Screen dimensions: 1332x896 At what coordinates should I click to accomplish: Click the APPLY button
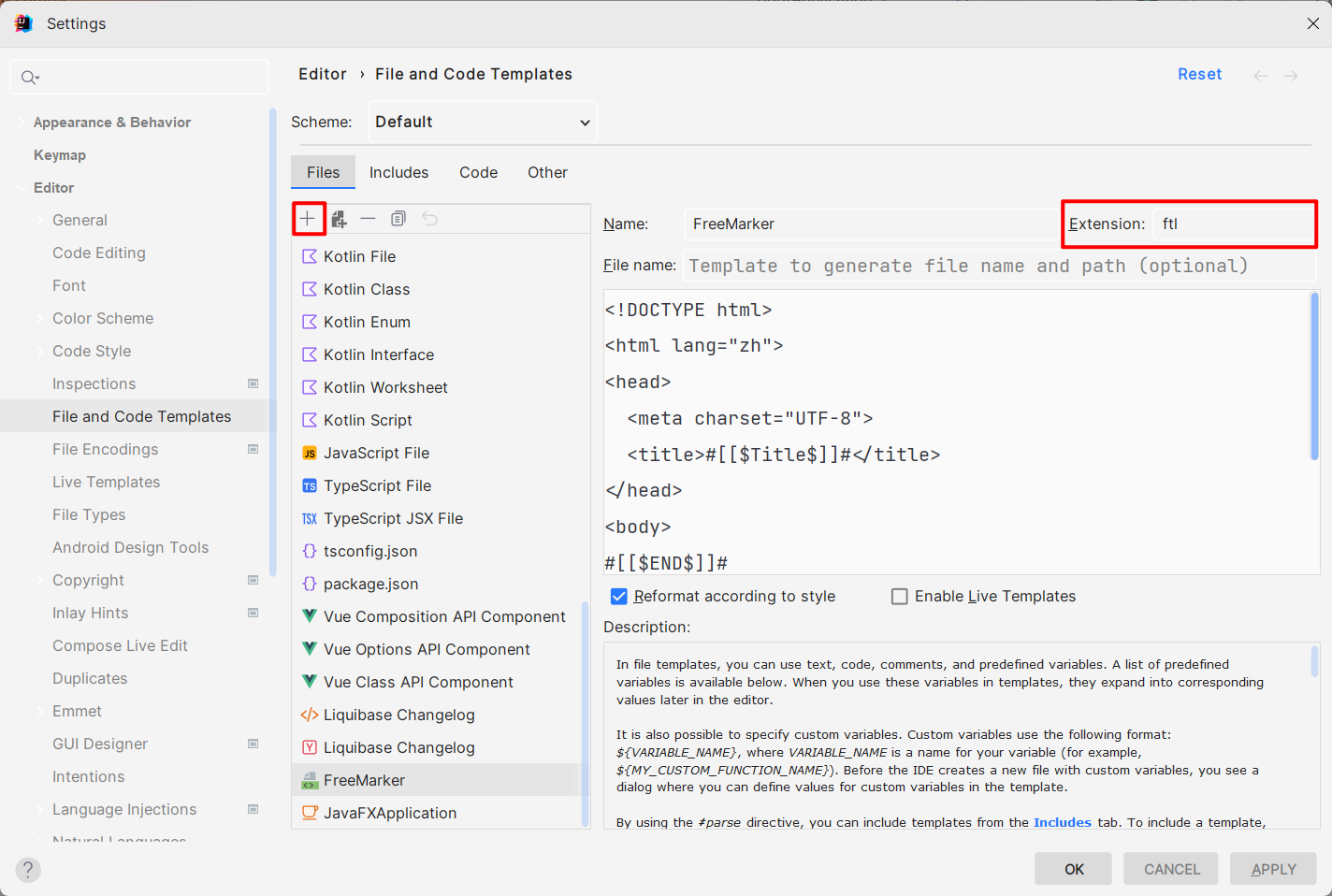pos(1273,869)
